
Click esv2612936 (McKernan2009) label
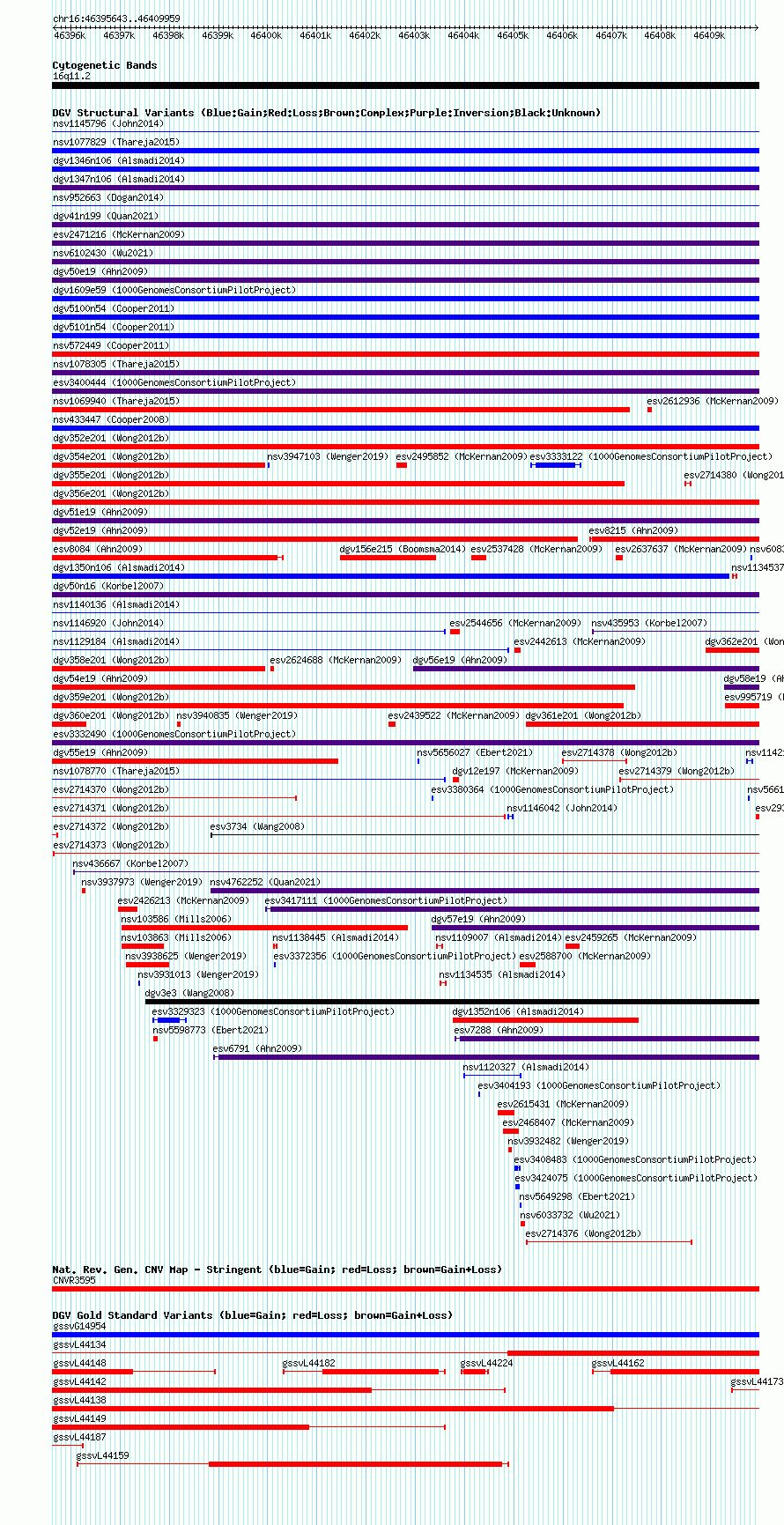click(713, 401)
